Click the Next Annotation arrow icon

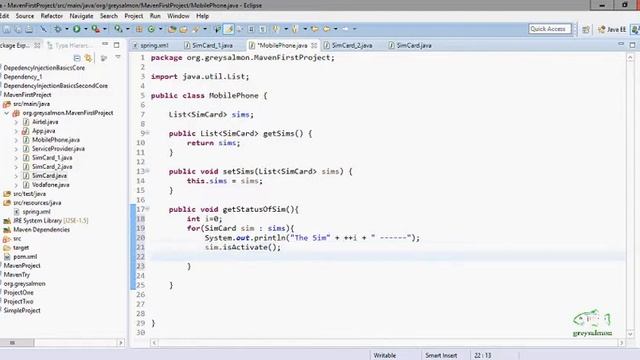tap(276, 29)
